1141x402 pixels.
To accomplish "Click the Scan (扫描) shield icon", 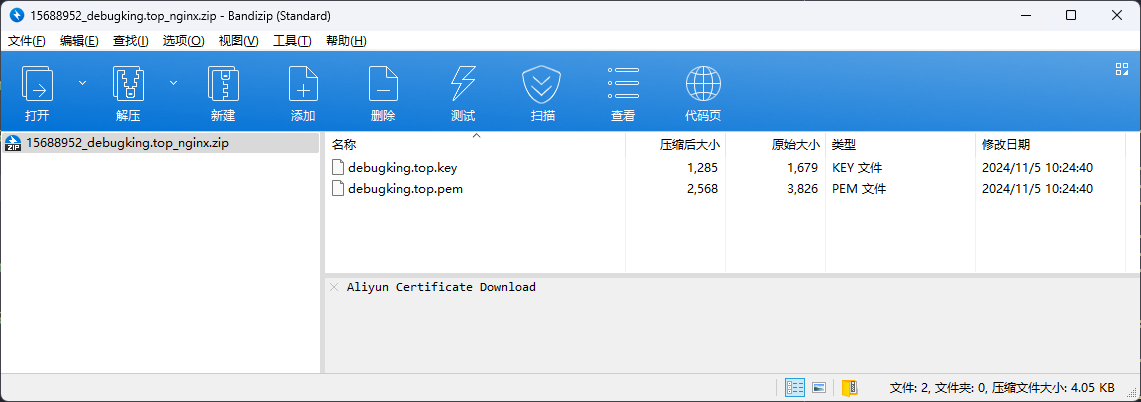I will click(542, 84).
